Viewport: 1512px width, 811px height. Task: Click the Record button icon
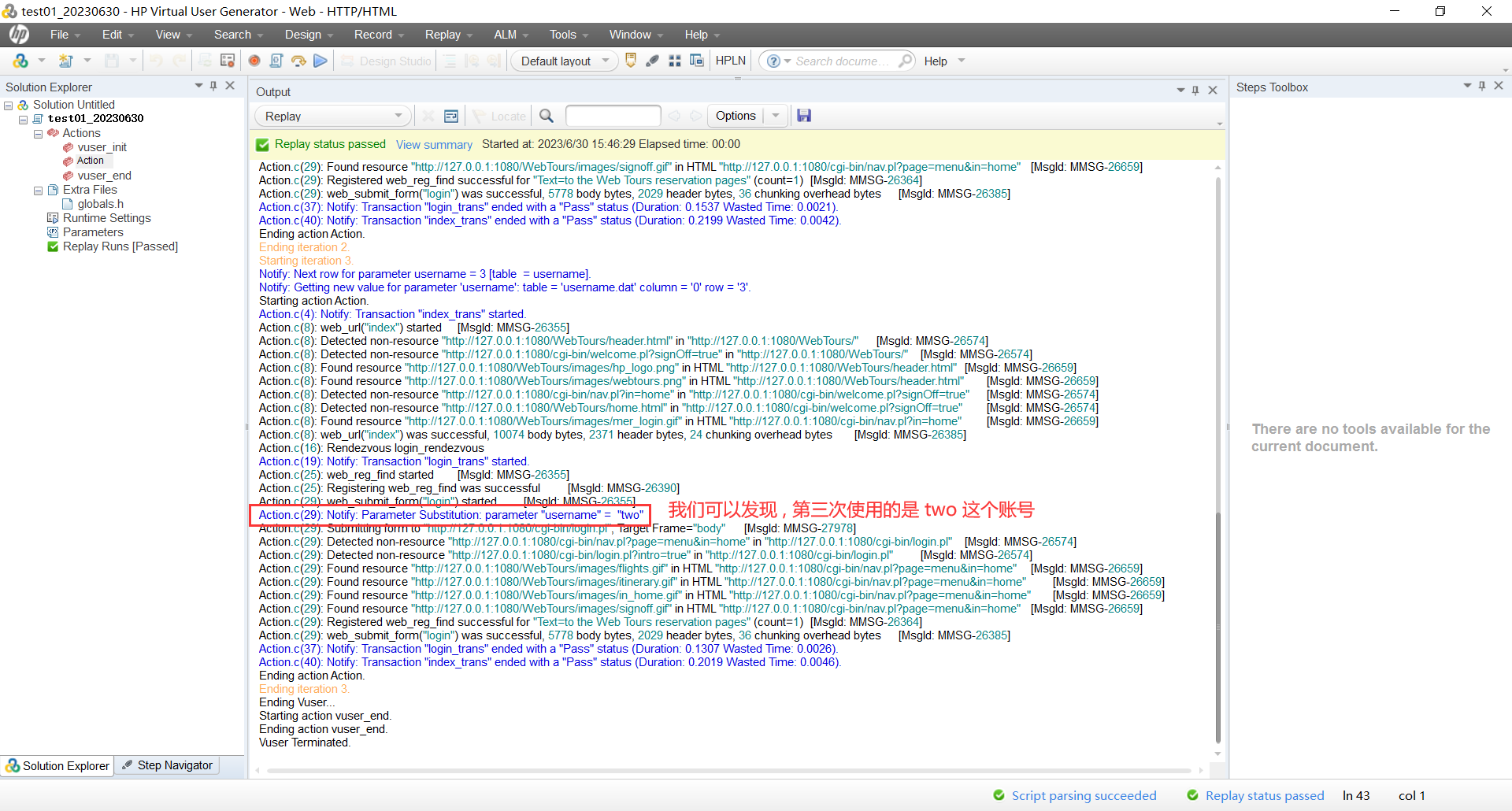254,61
